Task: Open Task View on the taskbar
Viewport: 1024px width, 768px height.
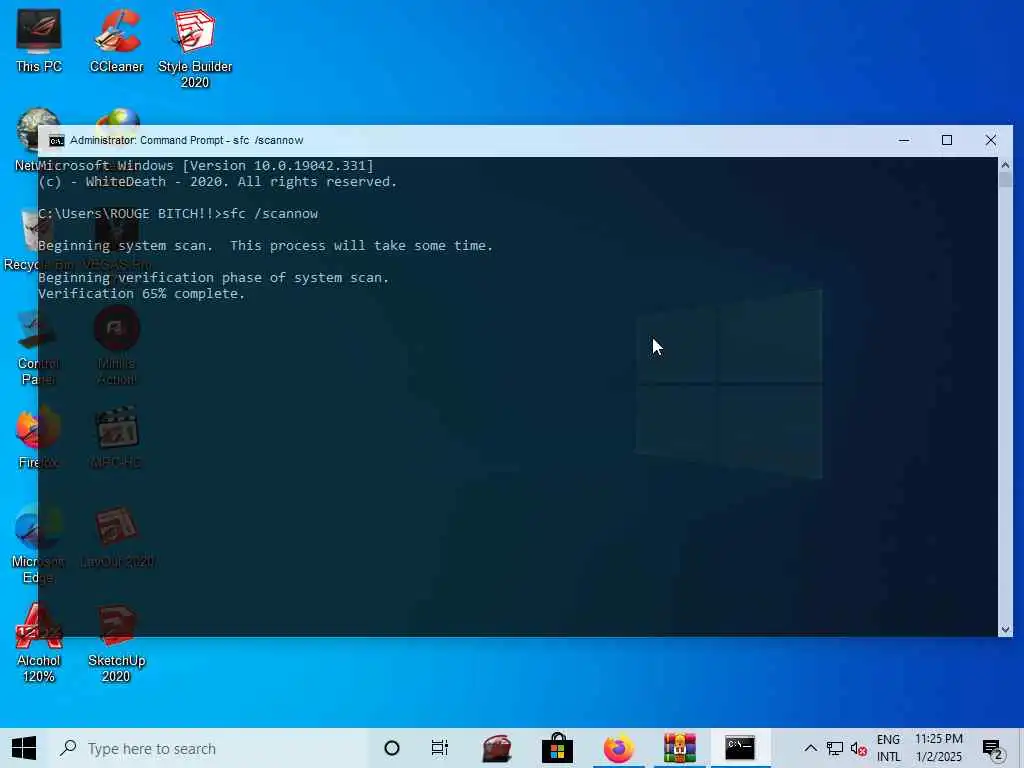Action: (440, 748)
